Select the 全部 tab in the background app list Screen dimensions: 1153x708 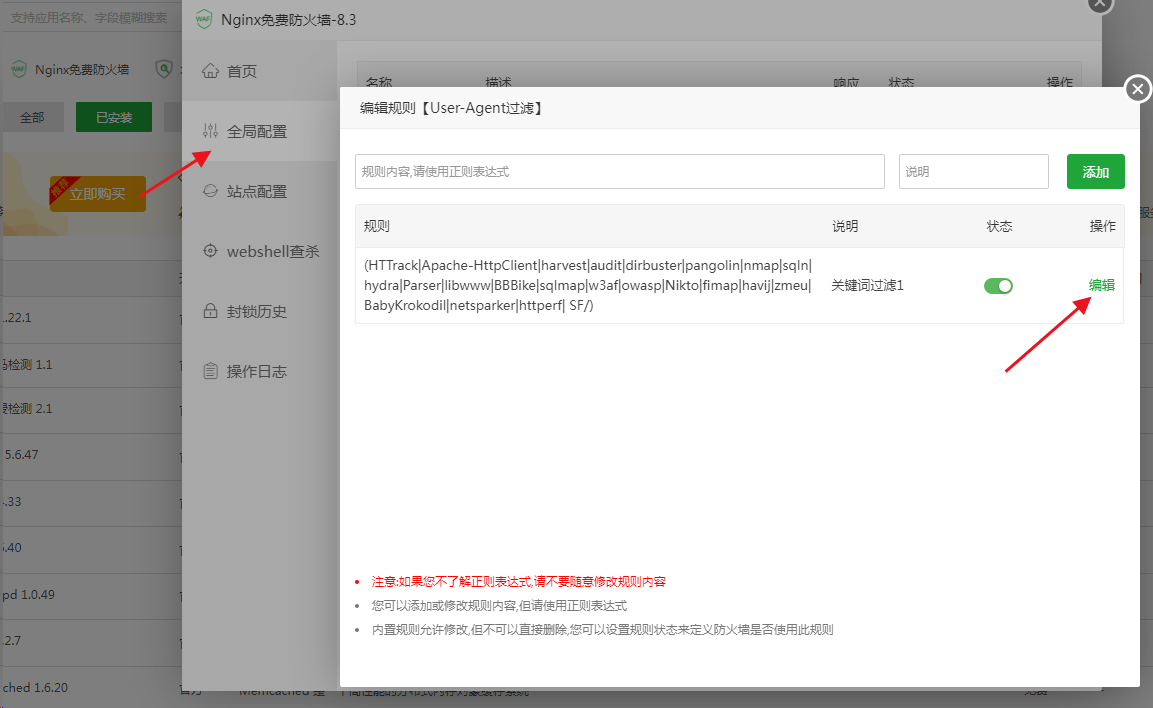click(x=32, y=118)
